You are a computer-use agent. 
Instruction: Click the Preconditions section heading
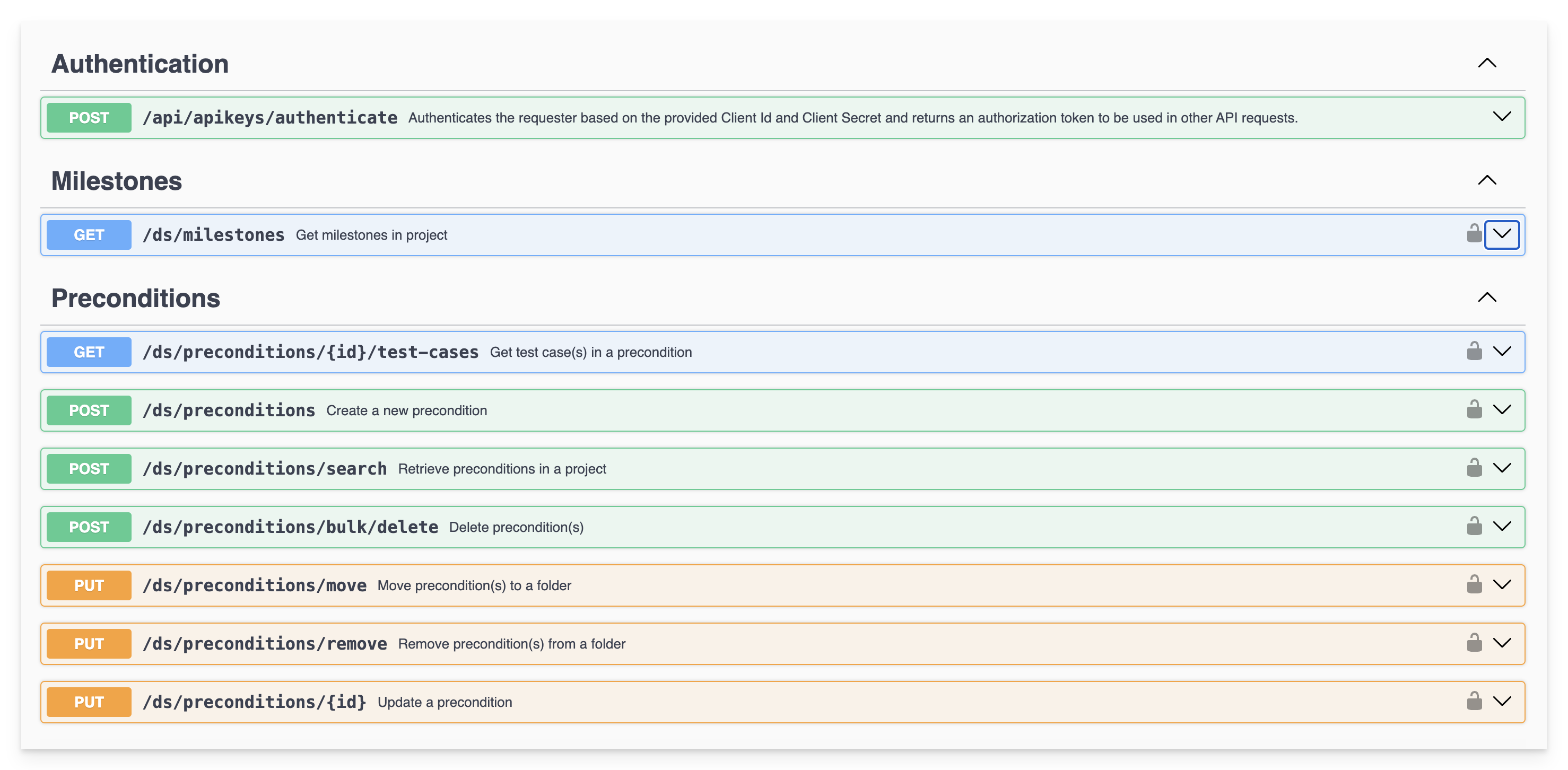(136, 298)
